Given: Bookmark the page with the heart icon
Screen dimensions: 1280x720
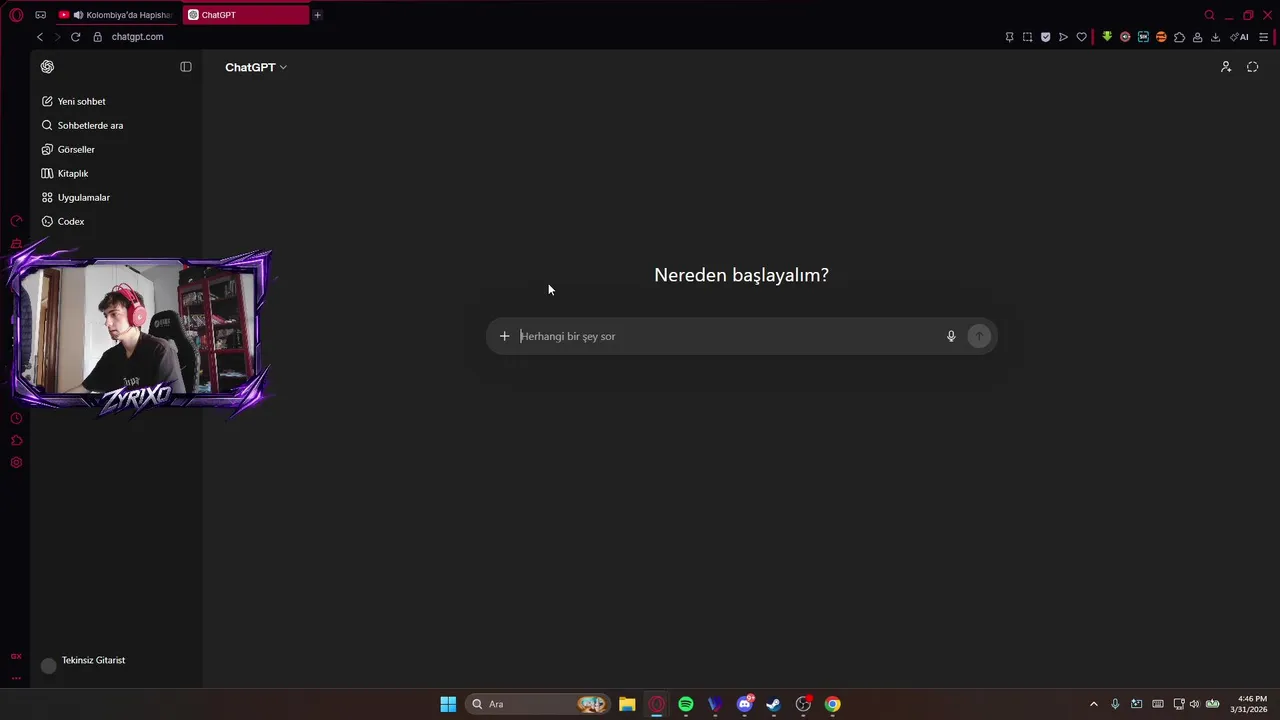Looking at the screenshot, I should click(1081, 37).
